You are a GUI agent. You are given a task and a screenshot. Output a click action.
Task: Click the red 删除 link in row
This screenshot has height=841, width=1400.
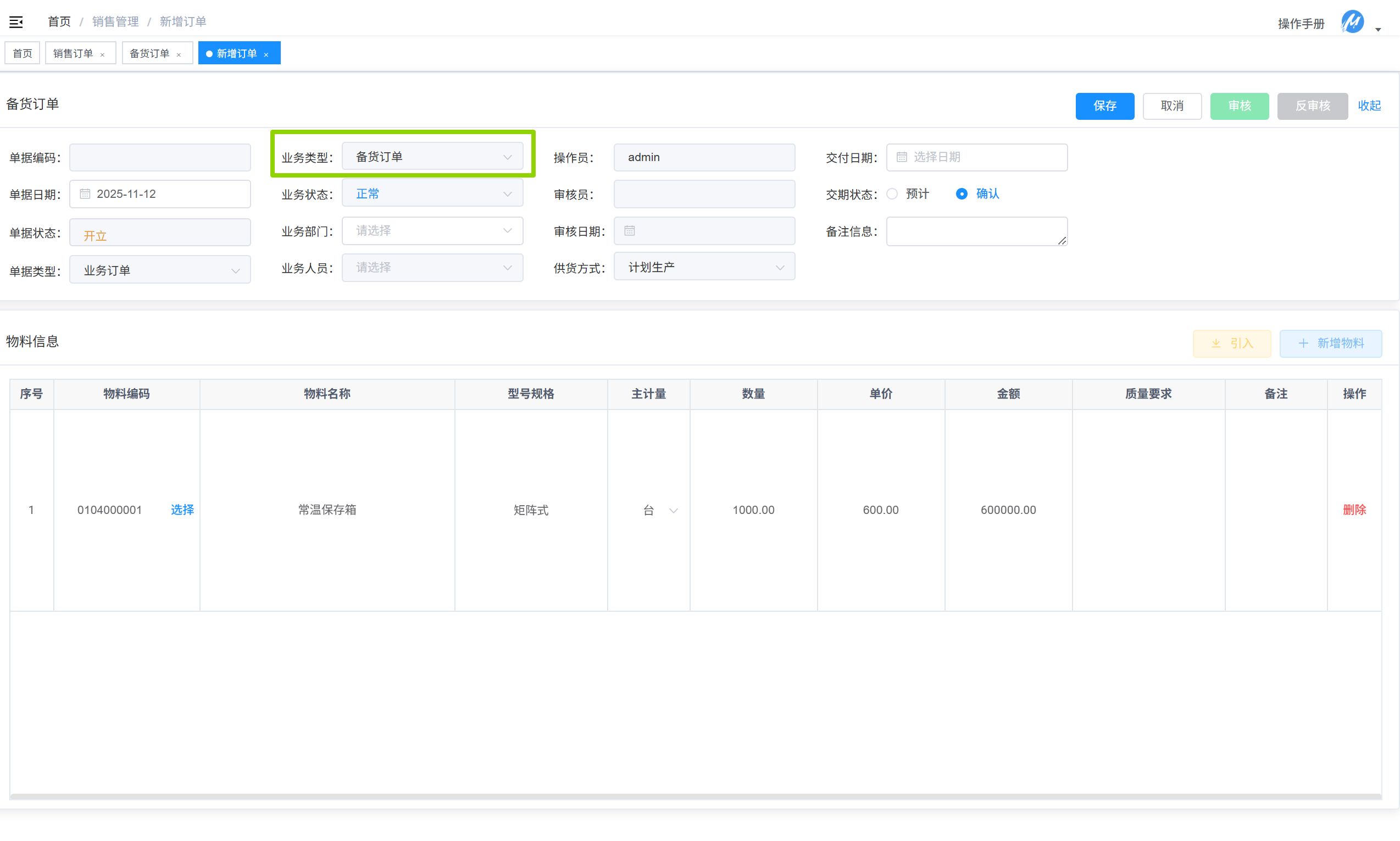tap(1354, 510)
